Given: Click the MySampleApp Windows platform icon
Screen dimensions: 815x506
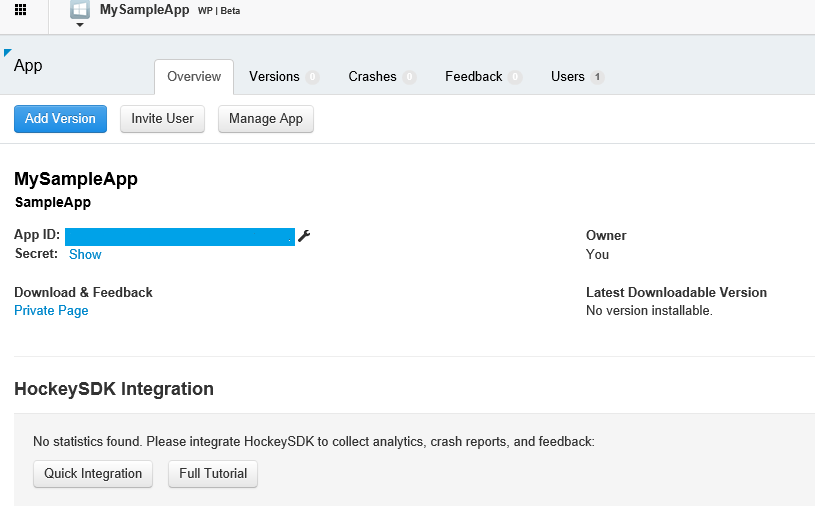Looking at the screenshot, I should [x=80, y=9].
